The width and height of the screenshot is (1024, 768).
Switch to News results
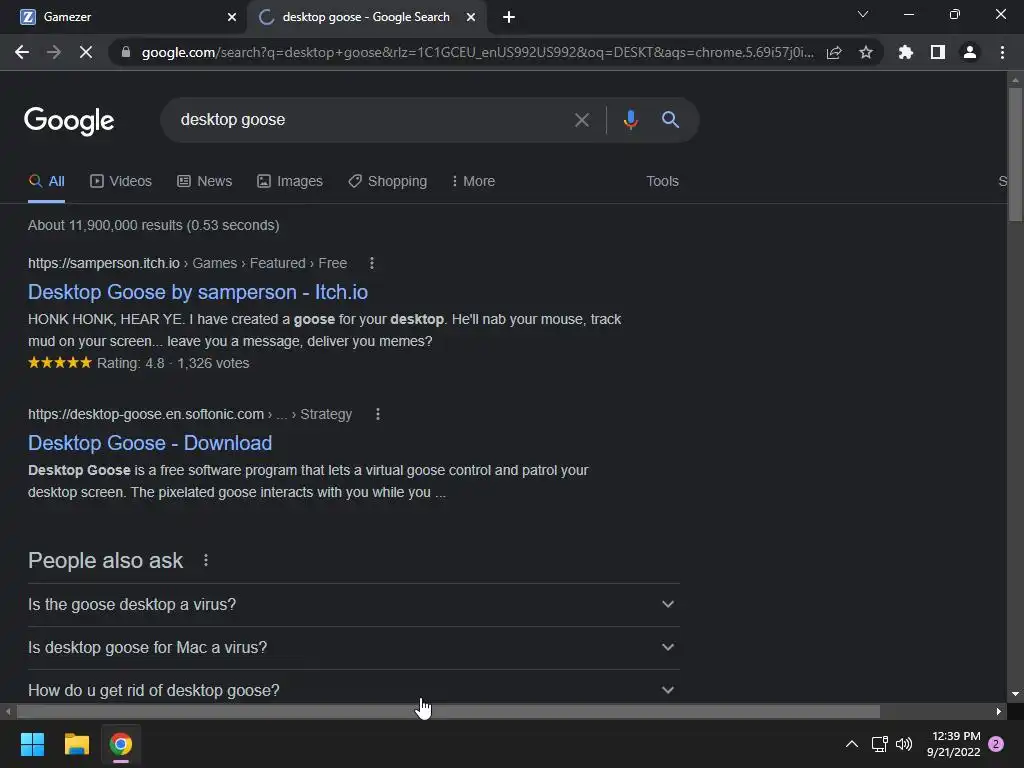tap(204, 181)
